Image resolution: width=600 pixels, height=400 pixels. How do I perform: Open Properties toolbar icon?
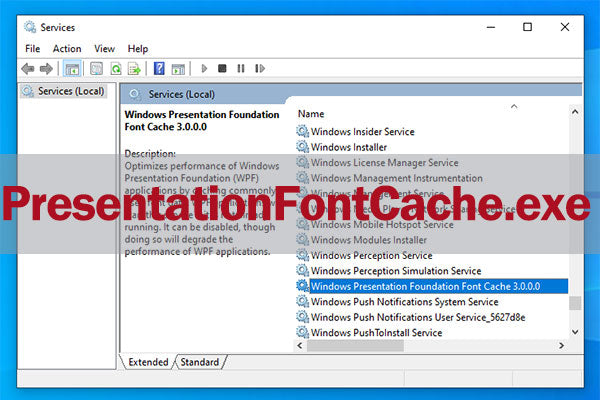tap(96, 69)
